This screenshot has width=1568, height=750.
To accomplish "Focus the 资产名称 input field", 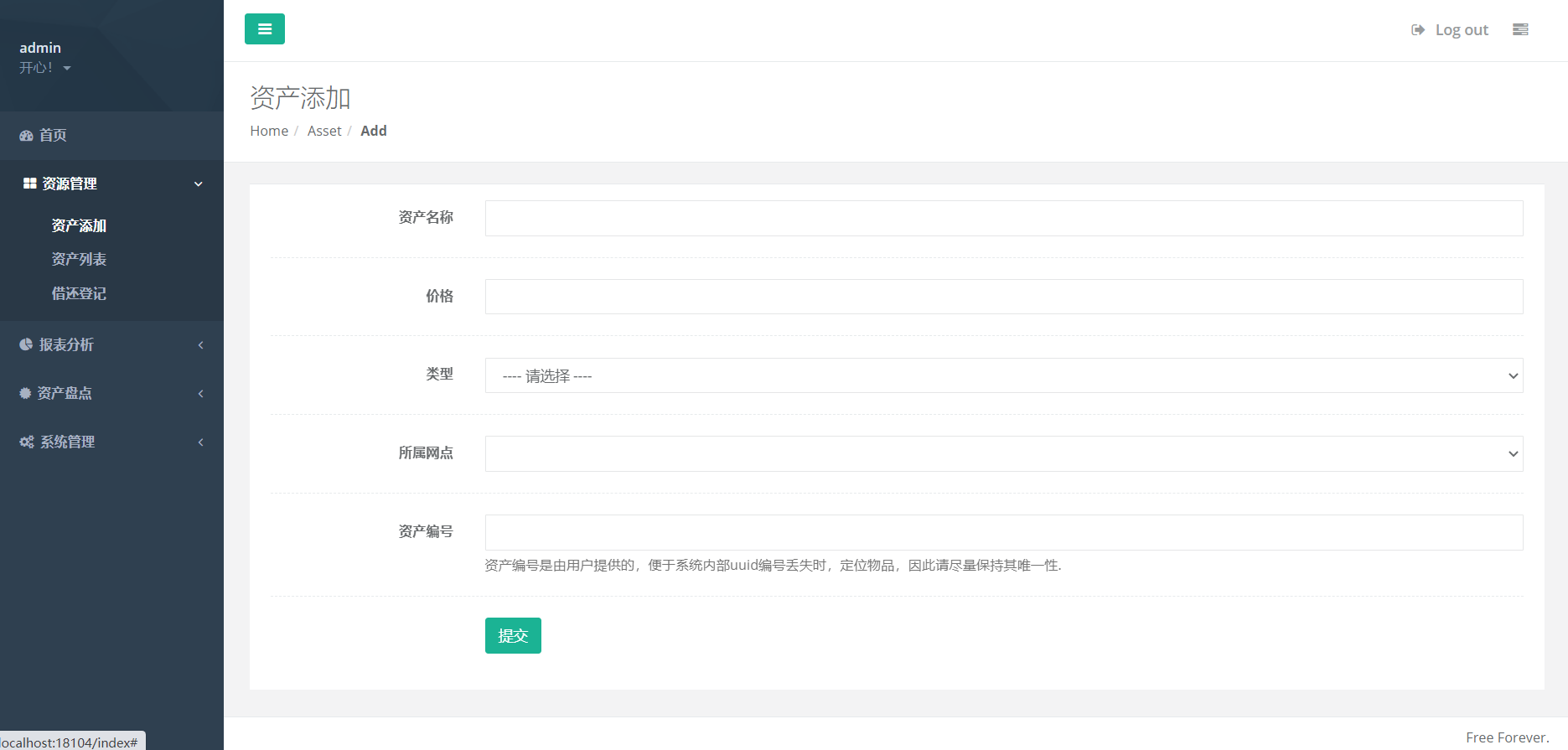I will click(1004, 218).
